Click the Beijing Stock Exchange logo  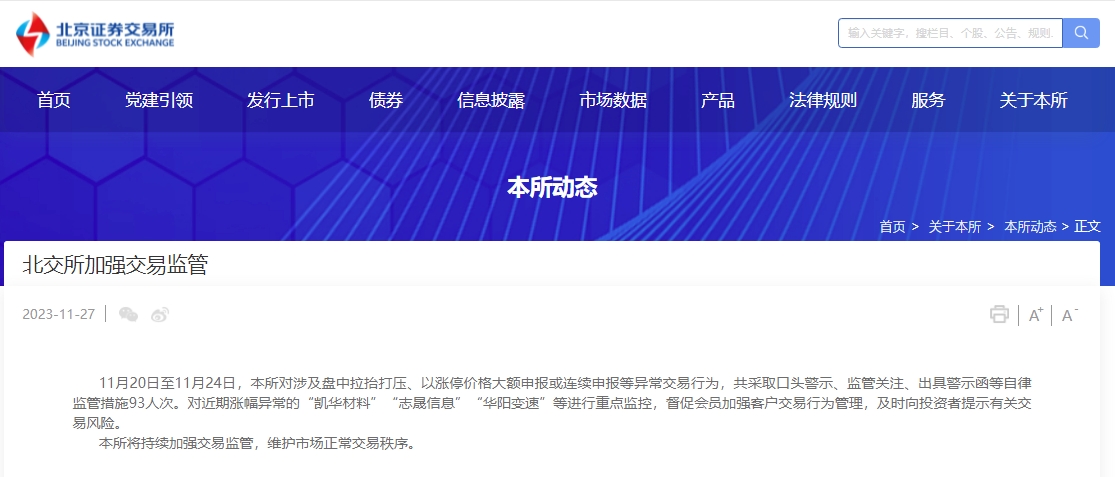pos(95,34)
